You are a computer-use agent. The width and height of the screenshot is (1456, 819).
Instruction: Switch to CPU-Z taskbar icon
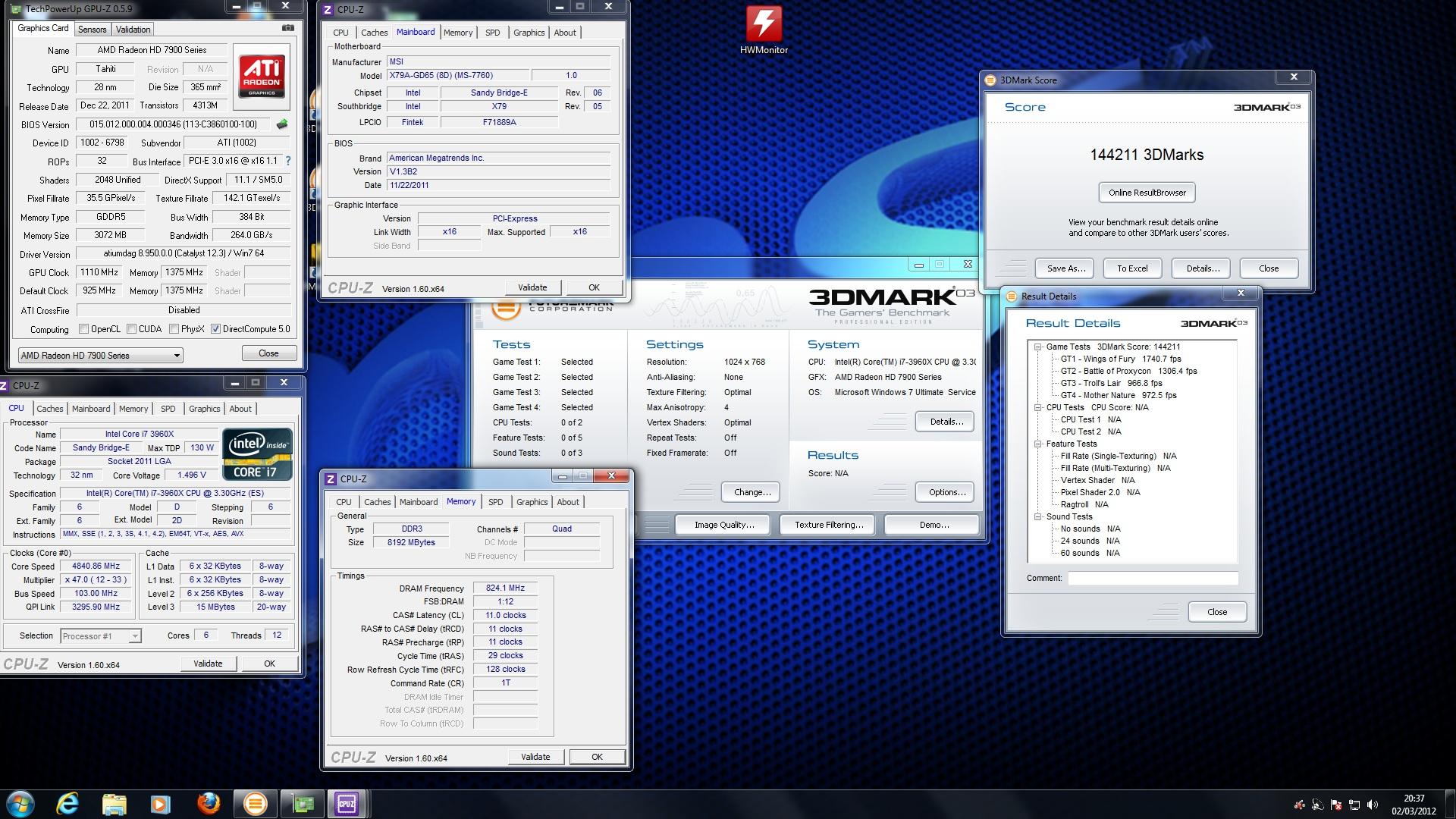point(347,803)
